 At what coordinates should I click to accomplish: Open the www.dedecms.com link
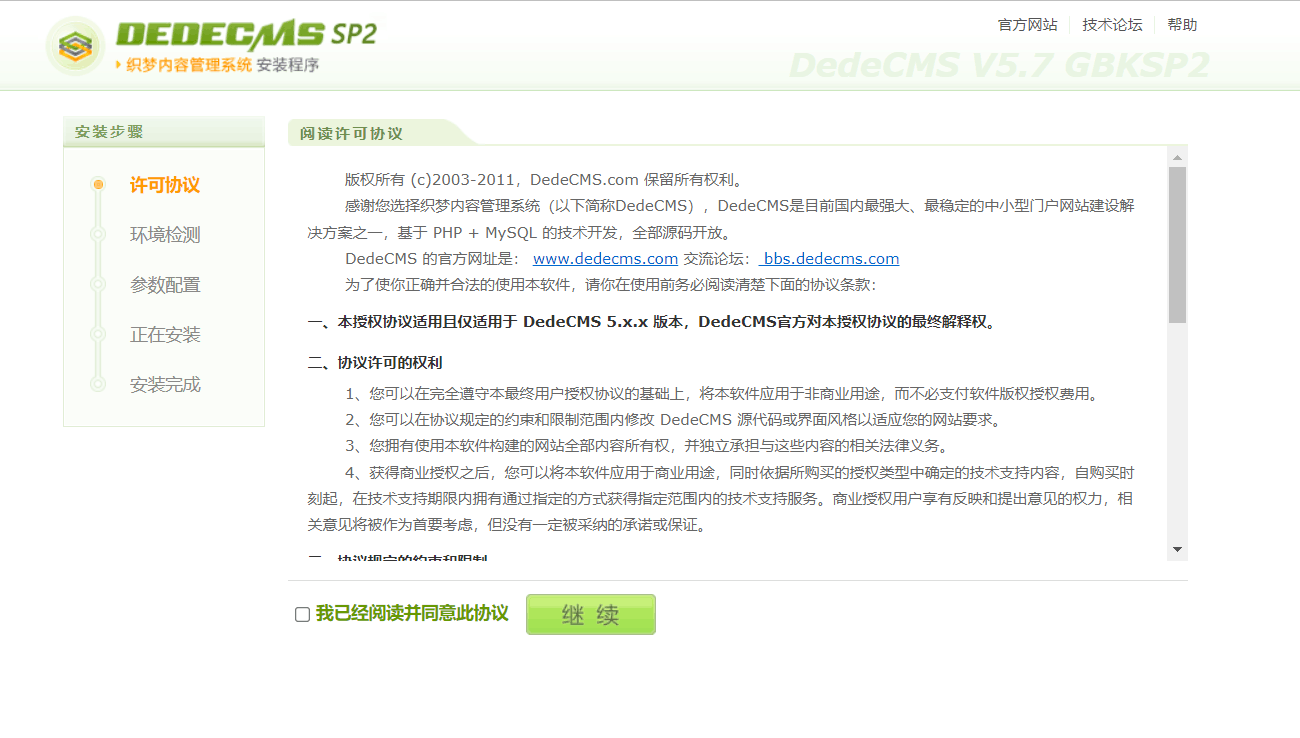coord(604,258)
